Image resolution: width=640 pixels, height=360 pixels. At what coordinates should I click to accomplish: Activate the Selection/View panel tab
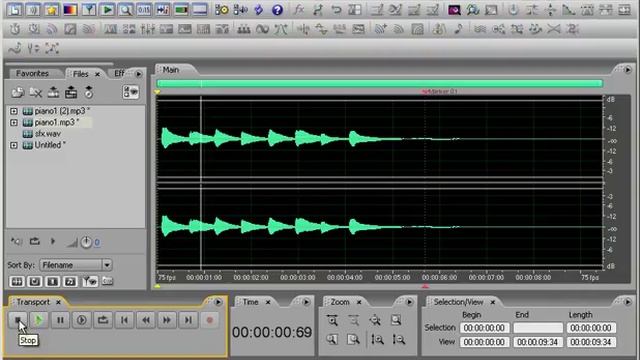[458, 302]
